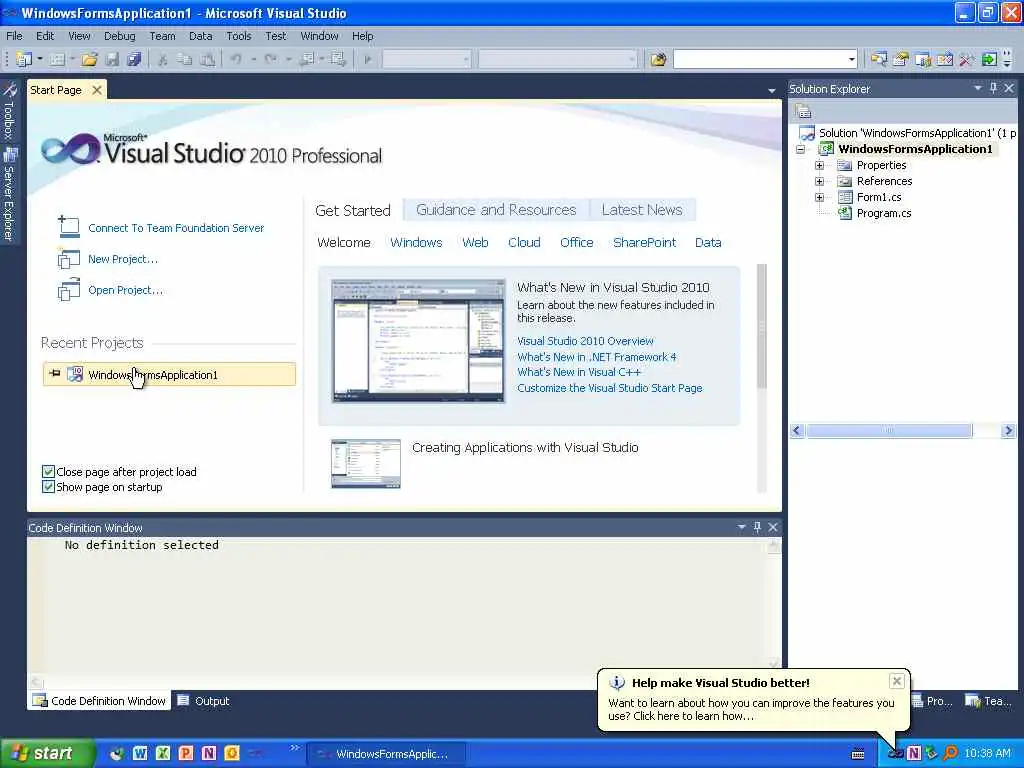This screenshot has height=768, width=1024.
Task: Click the New Project... link
Action: click(123, 259)
